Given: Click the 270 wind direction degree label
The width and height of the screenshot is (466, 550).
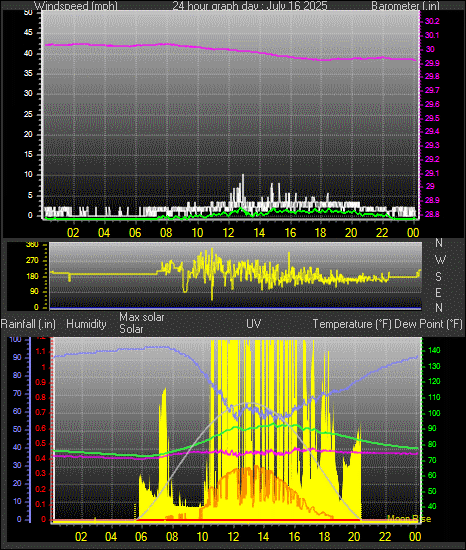Looking at the screenshot, I should click(32, 261).
